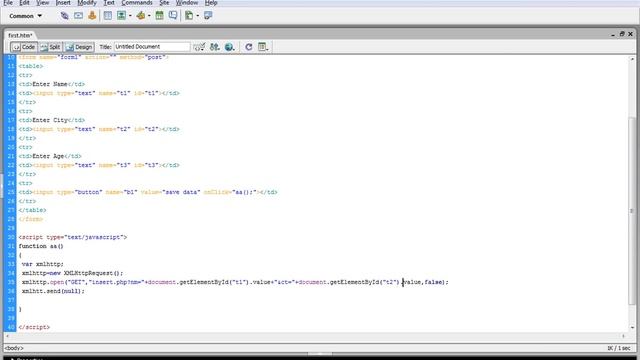The image size is (640, 360).
Task: Click the horizontal scroll left arrow
Action: (x=8, y=336)
